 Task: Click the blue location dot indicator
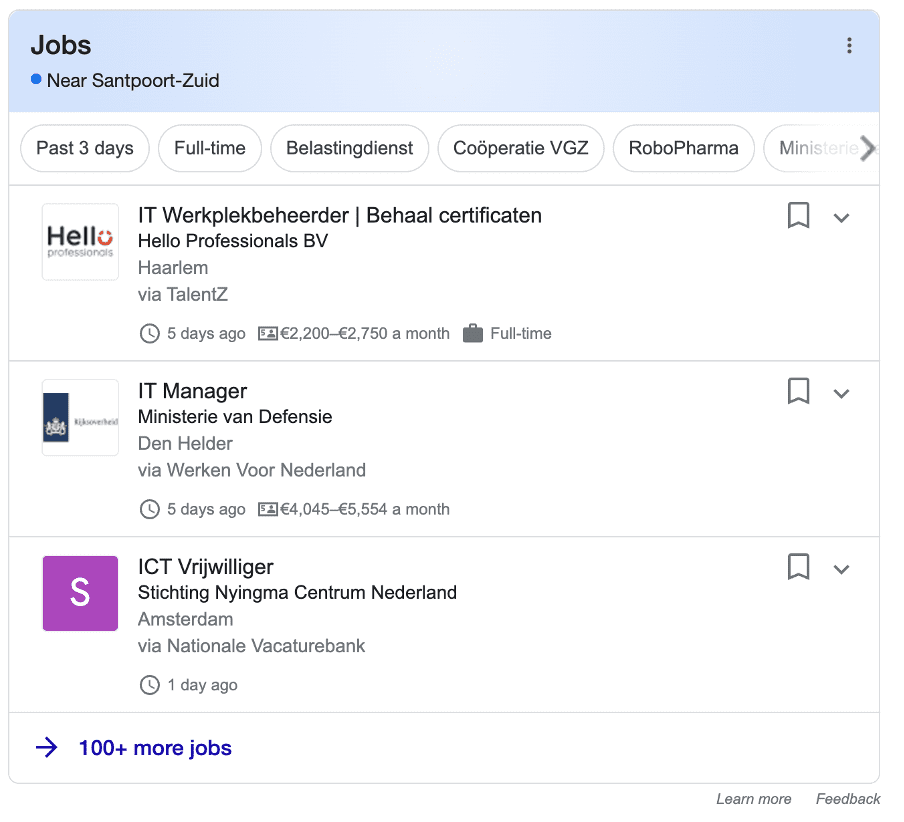point(36,79)
